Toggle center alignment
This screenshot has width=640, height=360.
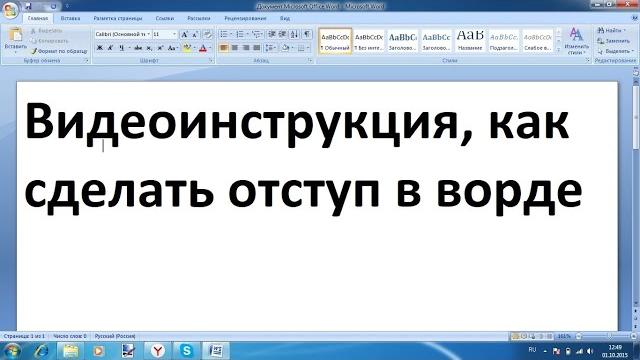[235, 48]
